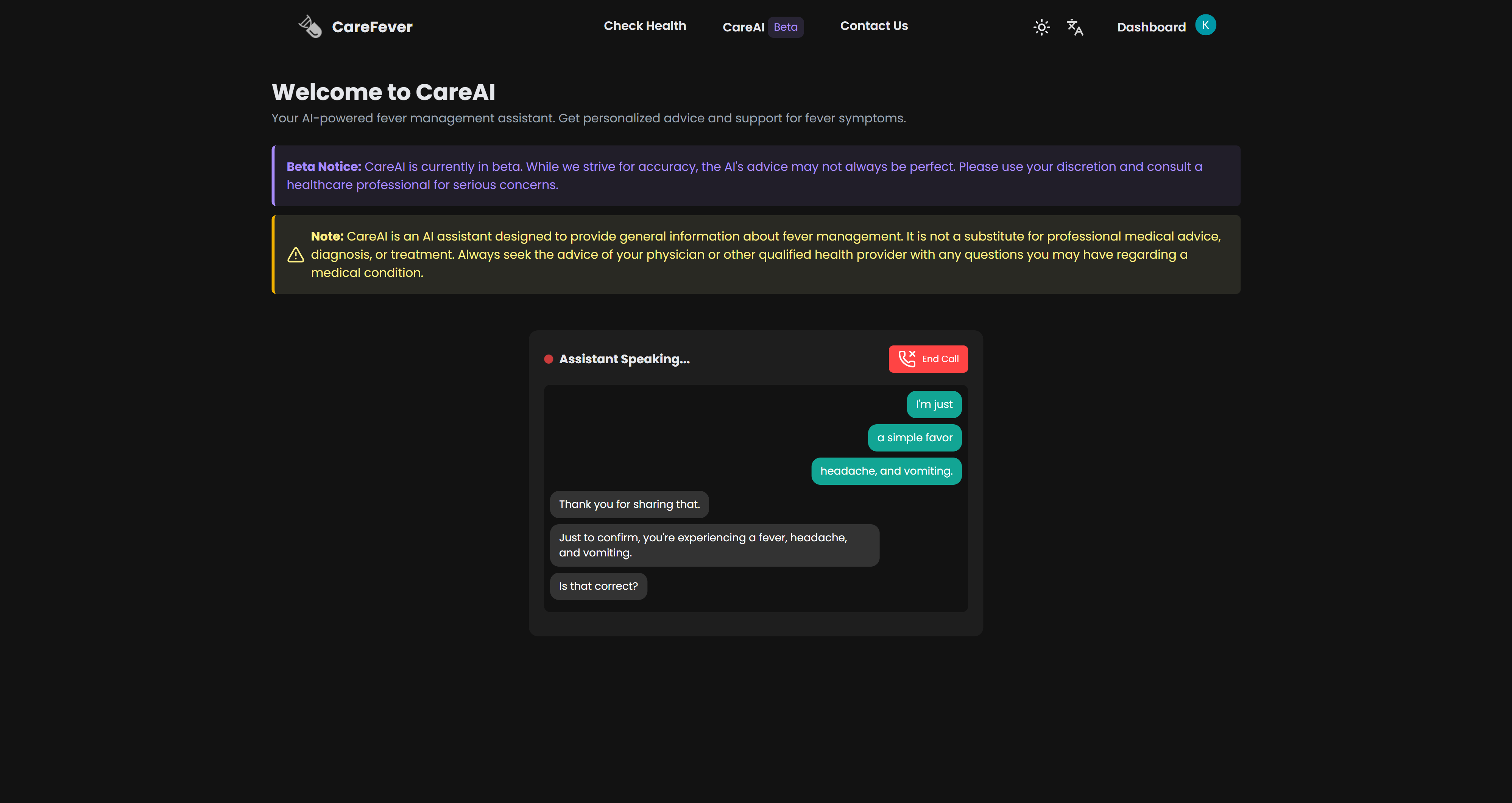
Task: Open the language translation selector icon
Action: pyautogui.click(x=1075, y=27)
